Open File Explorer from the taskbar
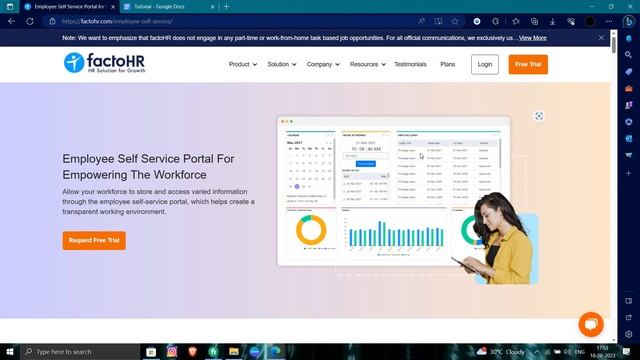Screen dimensions: 640x360 (x=234, y=351)
